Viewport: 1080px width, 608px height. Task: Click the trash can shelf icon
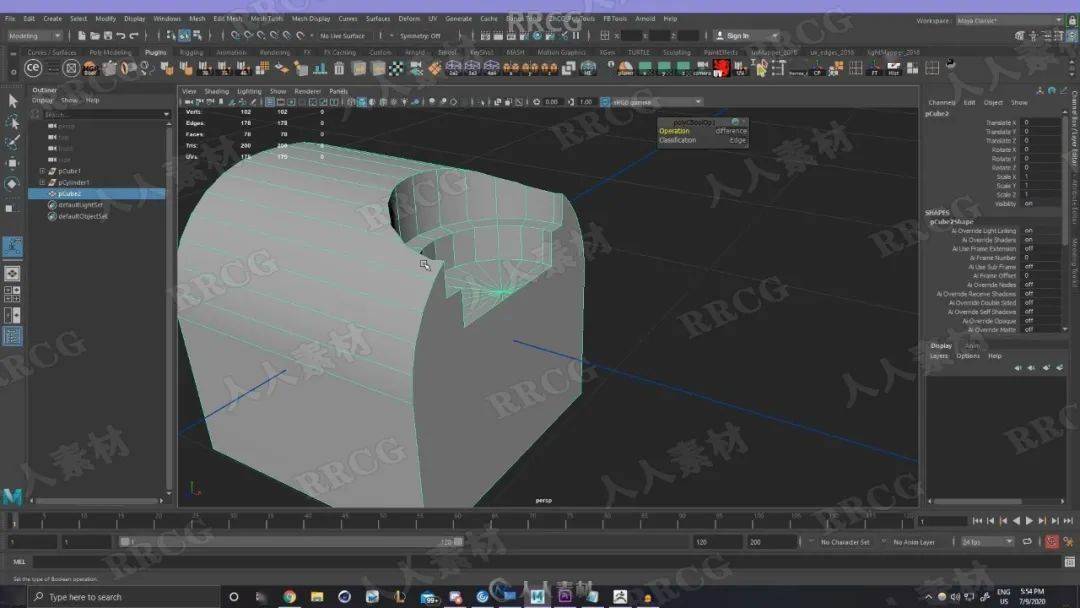339,68
